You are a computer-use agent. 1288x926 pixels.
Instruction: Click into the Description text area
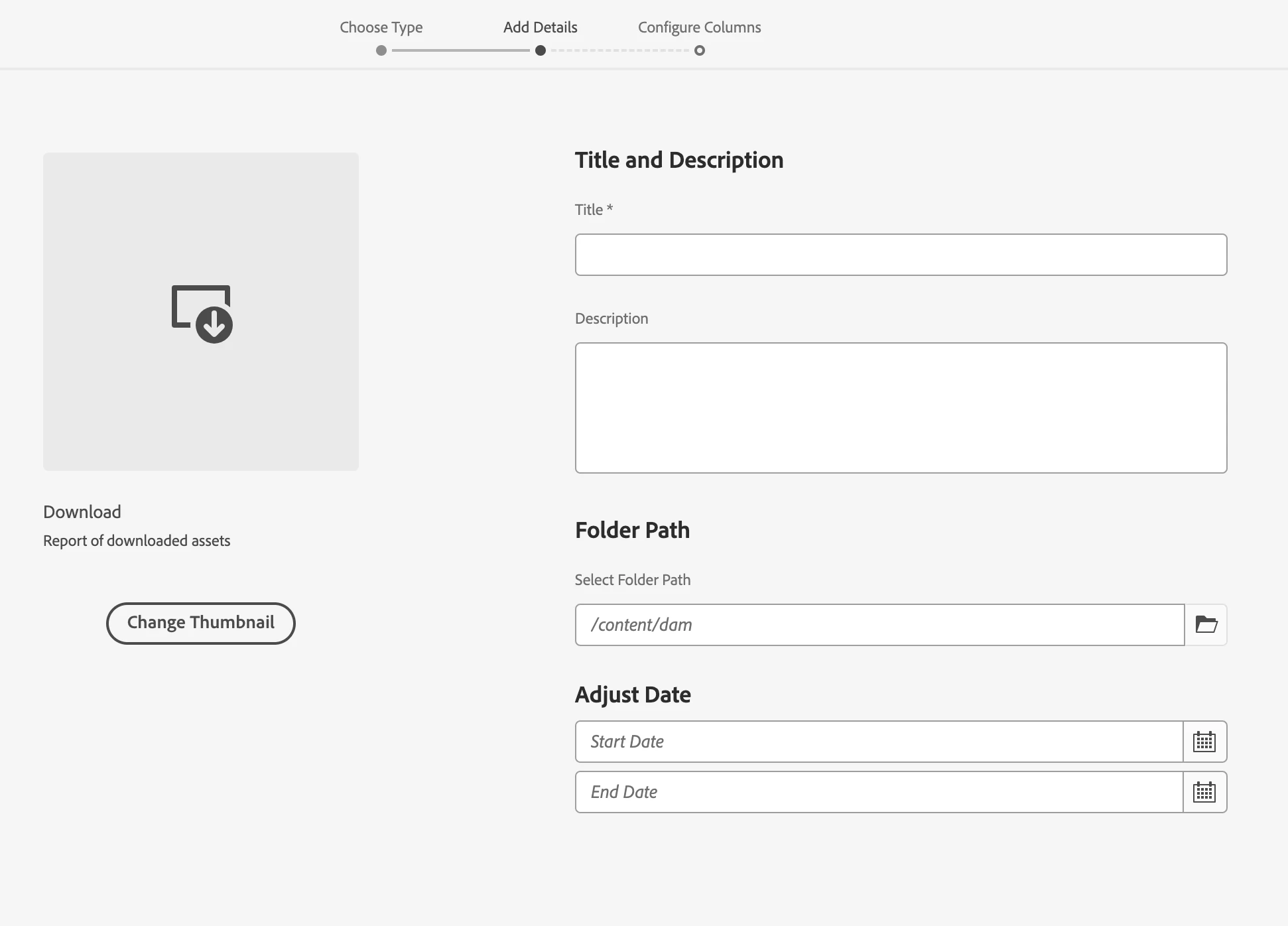[901, 408]
